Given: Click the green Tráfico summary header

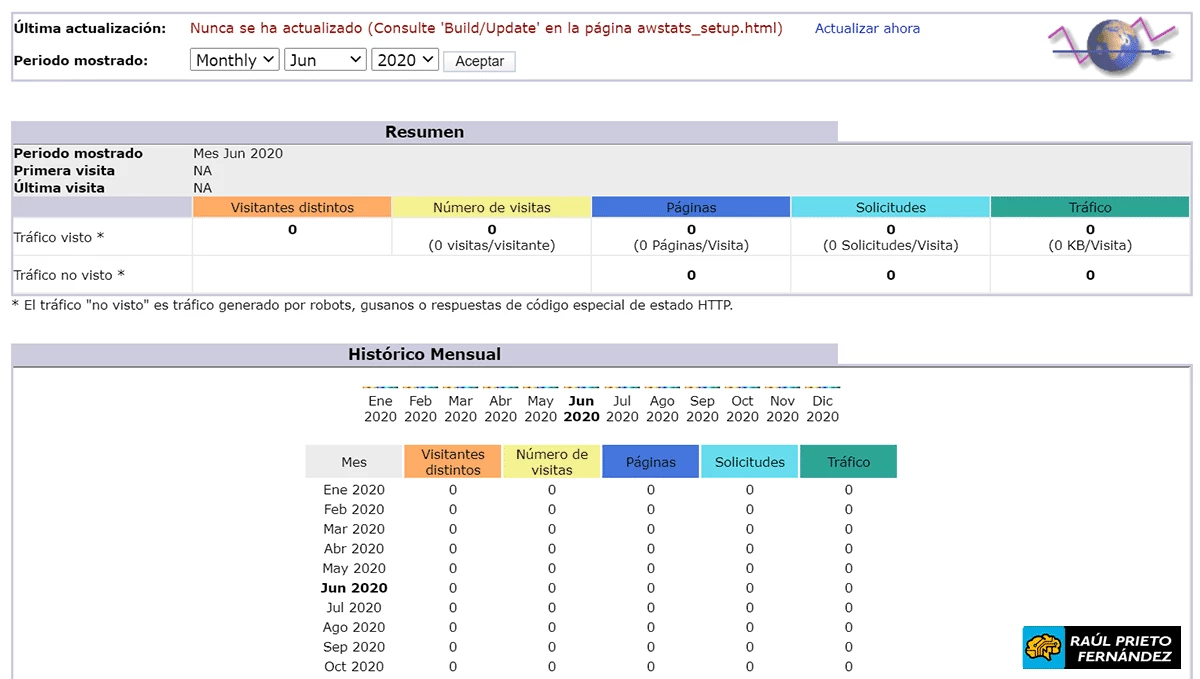Looking at the screenshot, I should tap(1090, 207).
